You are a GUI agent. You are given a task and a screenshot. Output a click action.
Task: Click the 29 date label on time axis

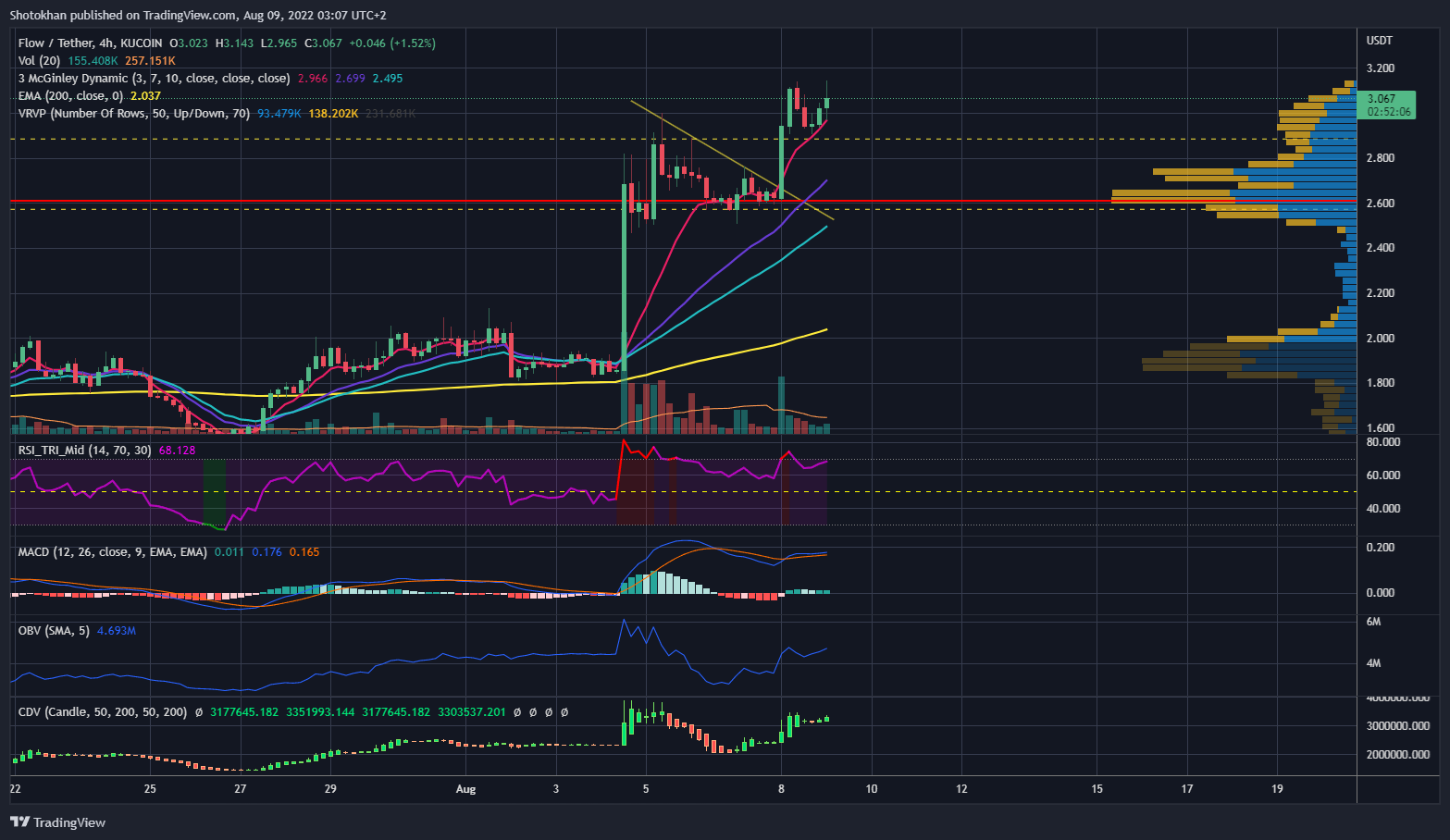[330, 789]
